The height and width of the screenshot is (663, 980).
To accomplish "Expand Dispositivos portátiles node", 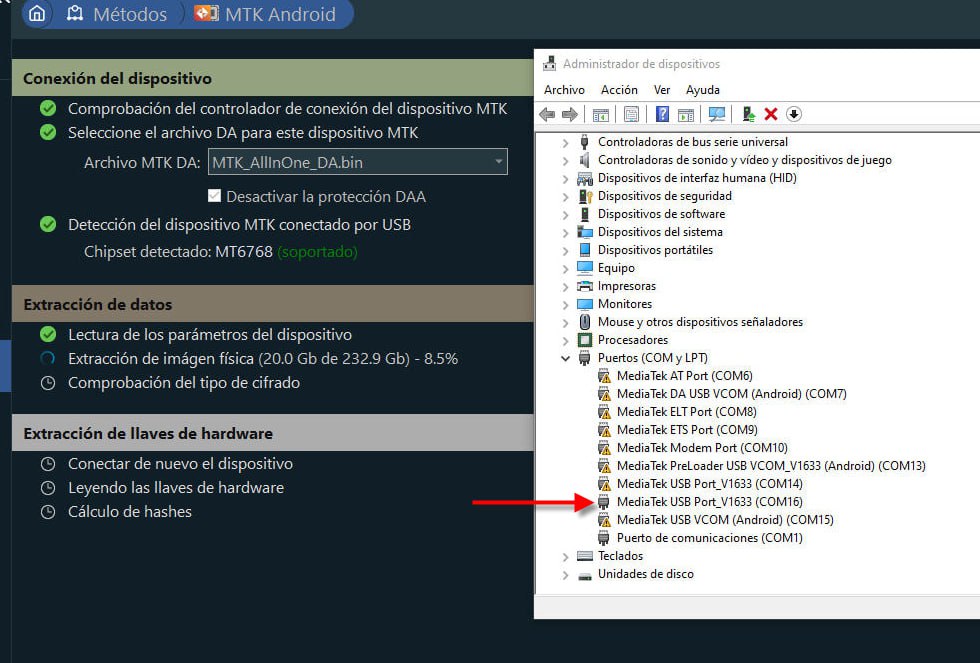I will [x=566, y=251].
